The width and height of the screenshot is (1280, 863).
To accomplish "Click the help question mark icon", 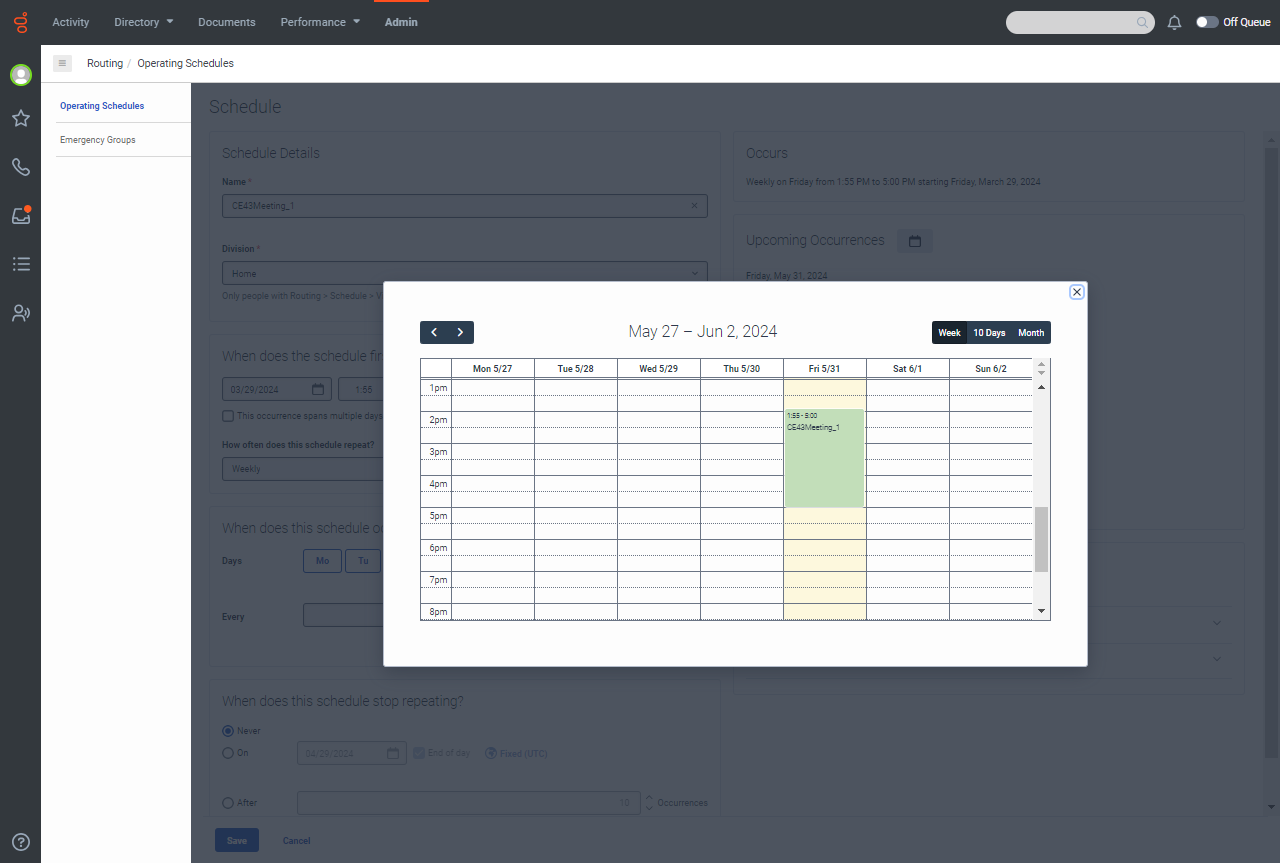I will coord(20,842).
